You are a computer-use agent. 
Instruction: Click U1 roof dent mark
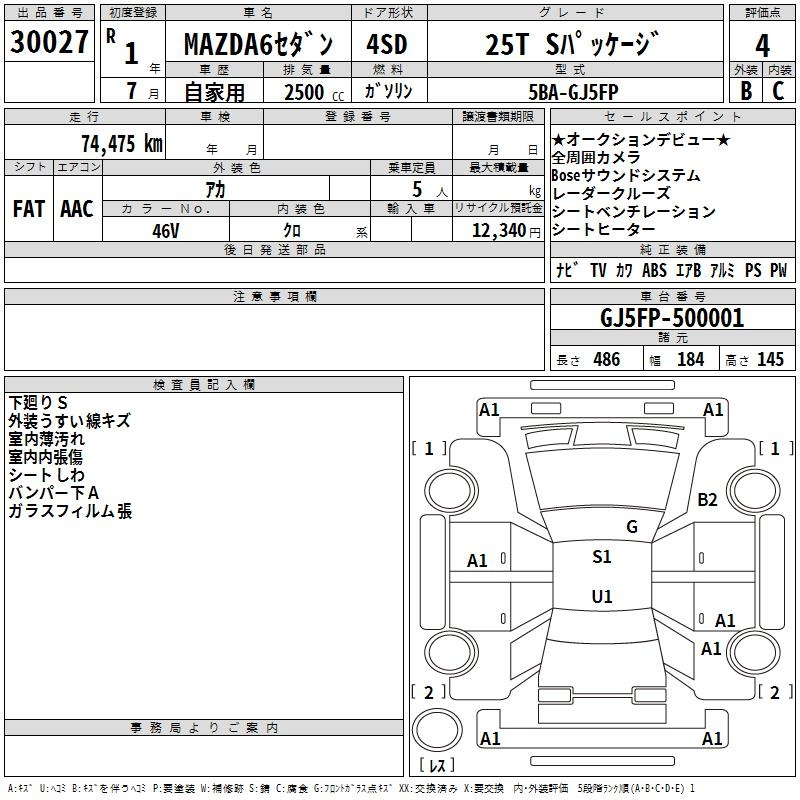click(602, 596)
